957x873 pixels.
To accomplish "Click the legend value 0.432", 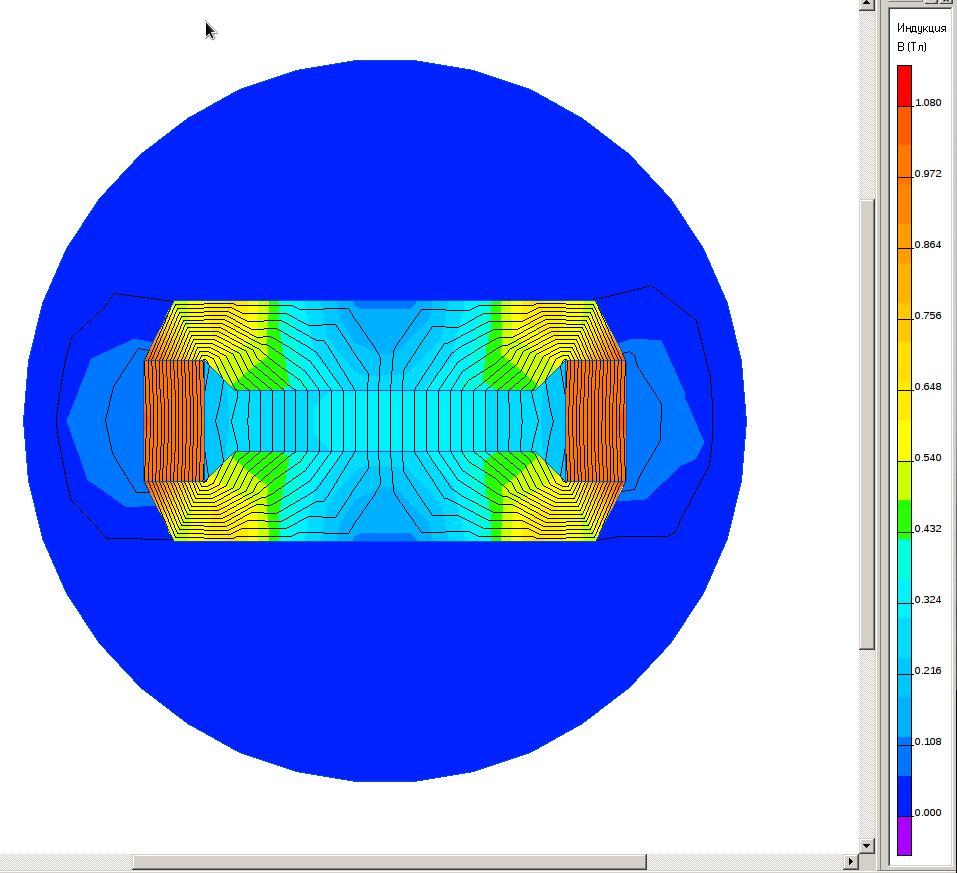I will pyautogui.click(x=928, y=529).
